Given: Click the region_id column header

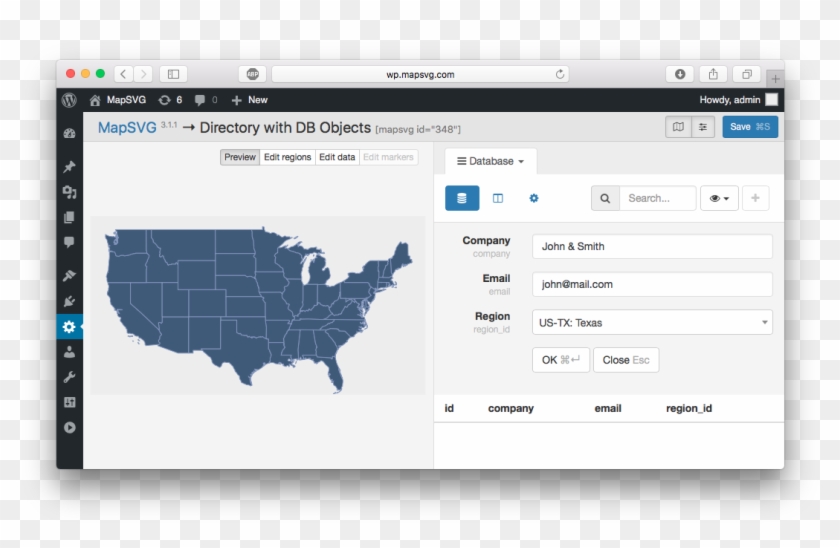Looking at the screenshot, I should [689, 408].
